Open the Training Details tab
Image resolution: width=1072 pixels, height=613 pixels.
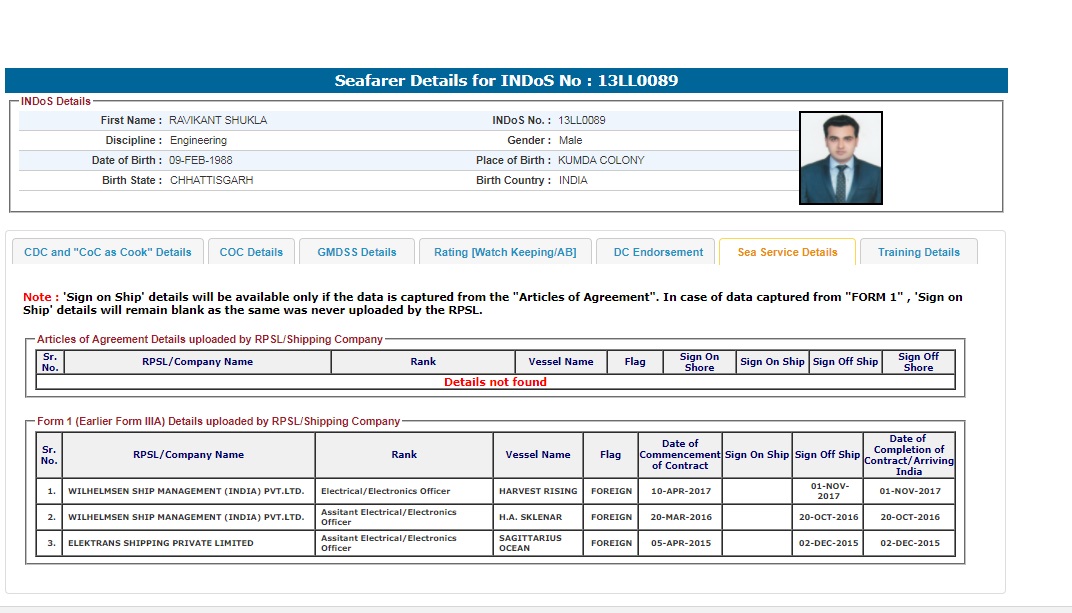pos(918,252)
